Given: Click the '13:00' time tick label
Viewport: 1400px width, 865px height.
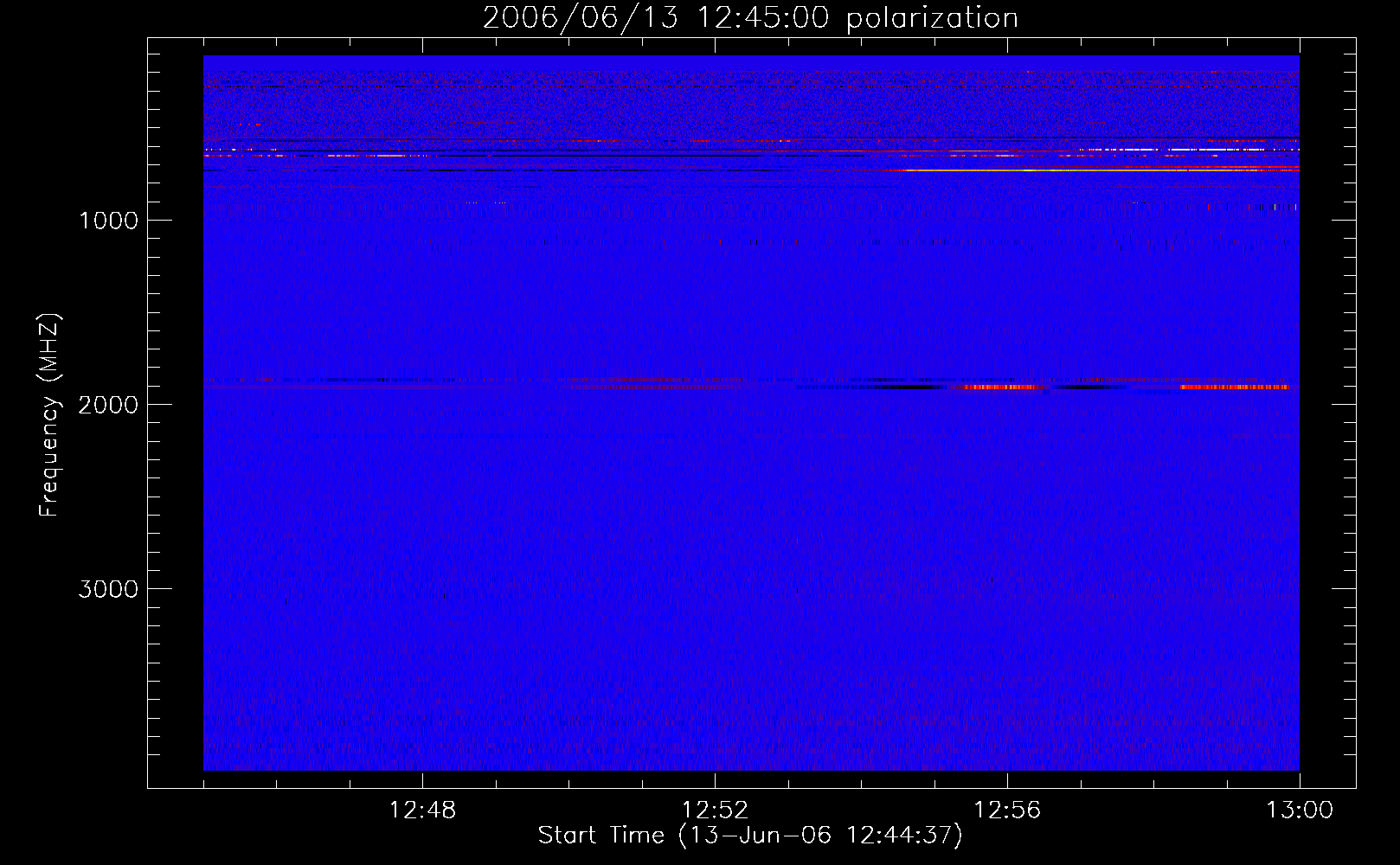Looking at the screenshot, I should pyautogui.click(x=1300, y=811).
